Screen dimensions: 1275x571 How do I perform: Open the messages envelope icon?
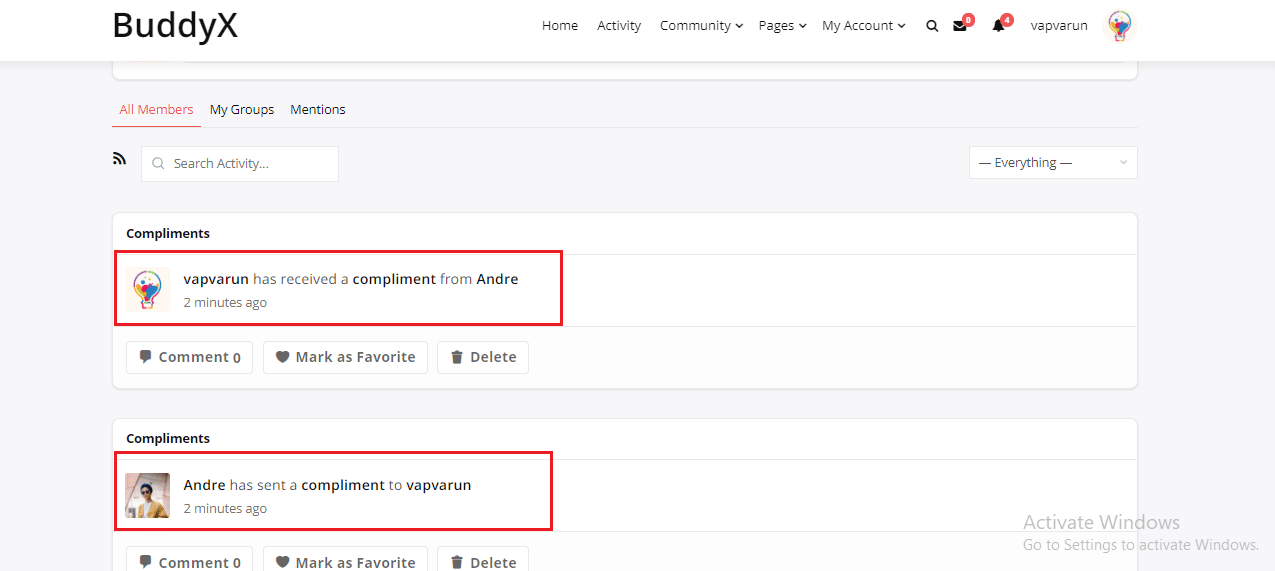click(960, 26)
